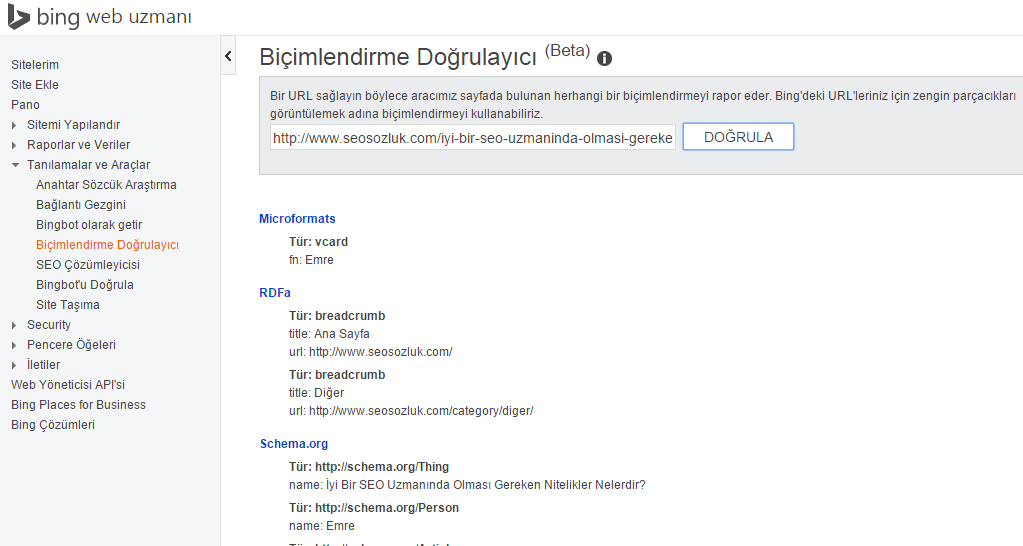Collapse the Tanılamalar ve Araçlar section
Screen dimensions: 1023x546
pos(15,165)
